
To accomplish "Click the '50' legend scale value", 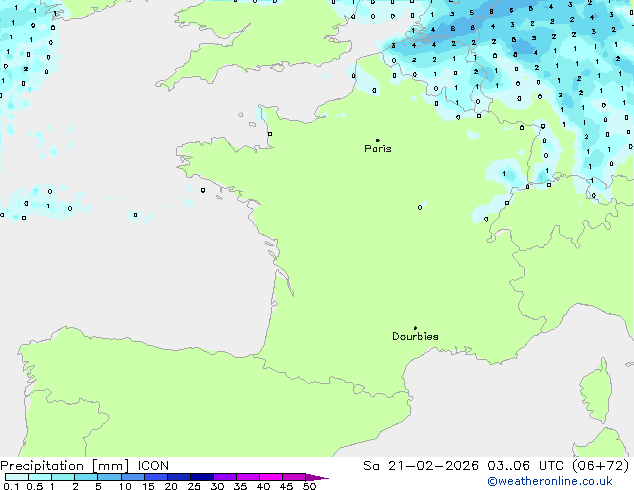I will (310, 486).
